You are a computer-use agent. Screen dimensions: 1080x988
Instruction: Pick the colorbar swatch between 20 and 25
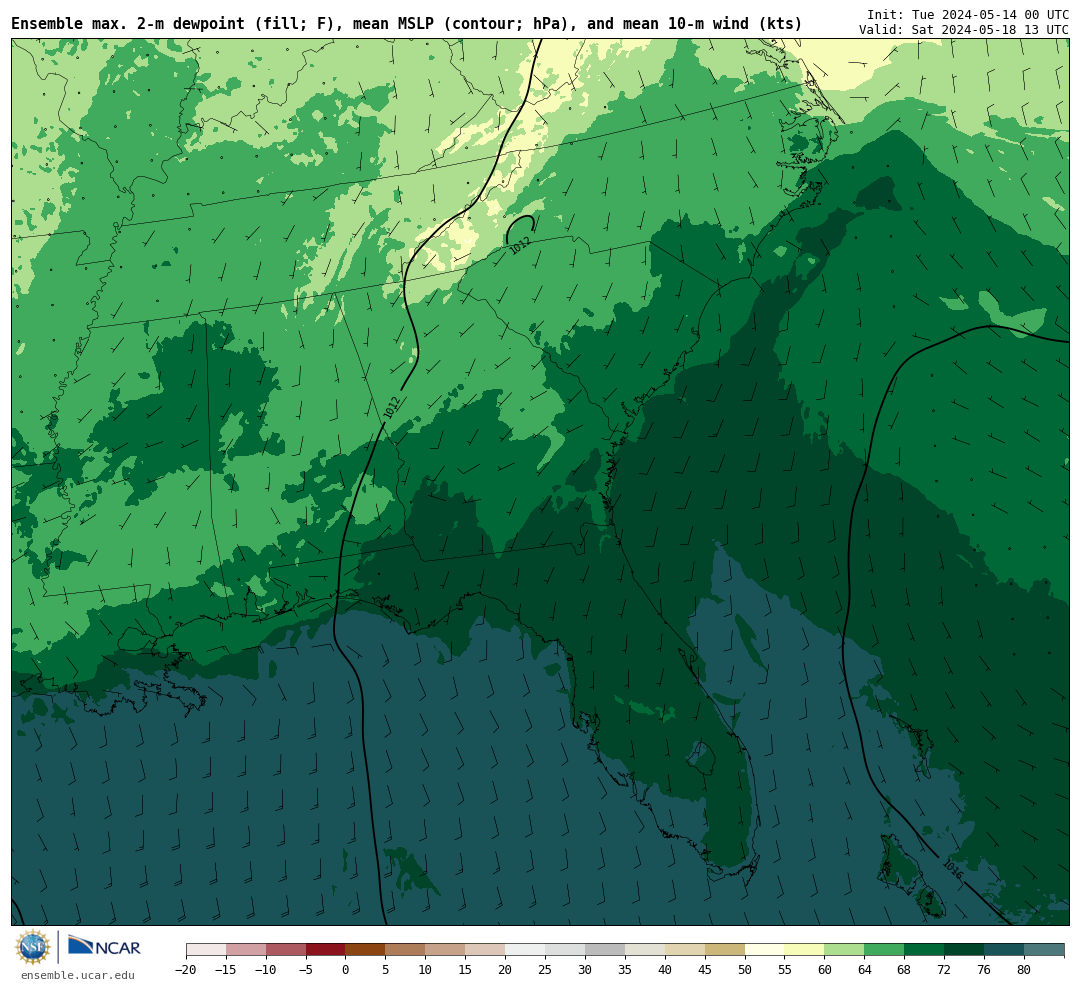click(x=526, y=950)
